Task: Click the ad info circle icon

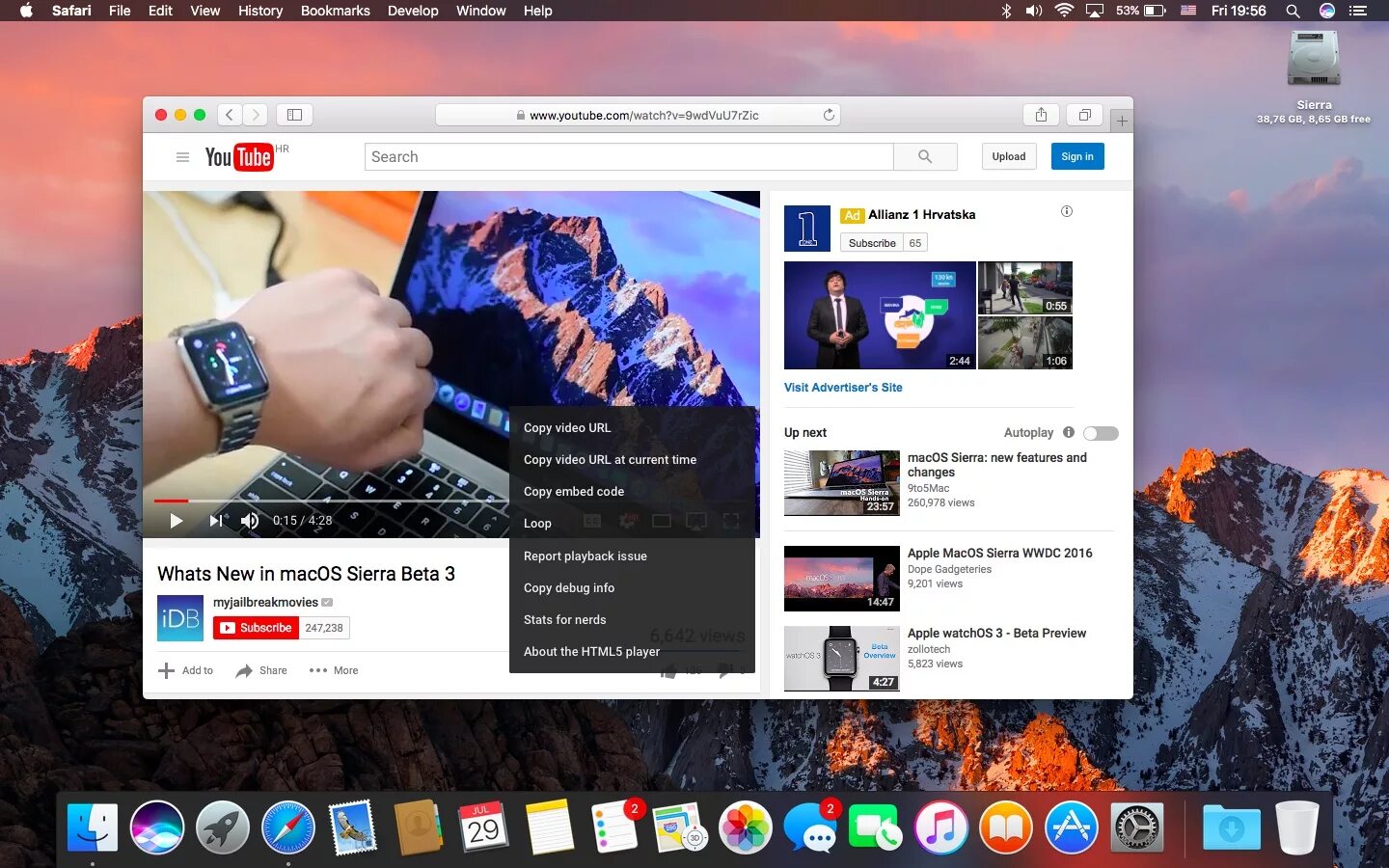Action: [1067, 211]
